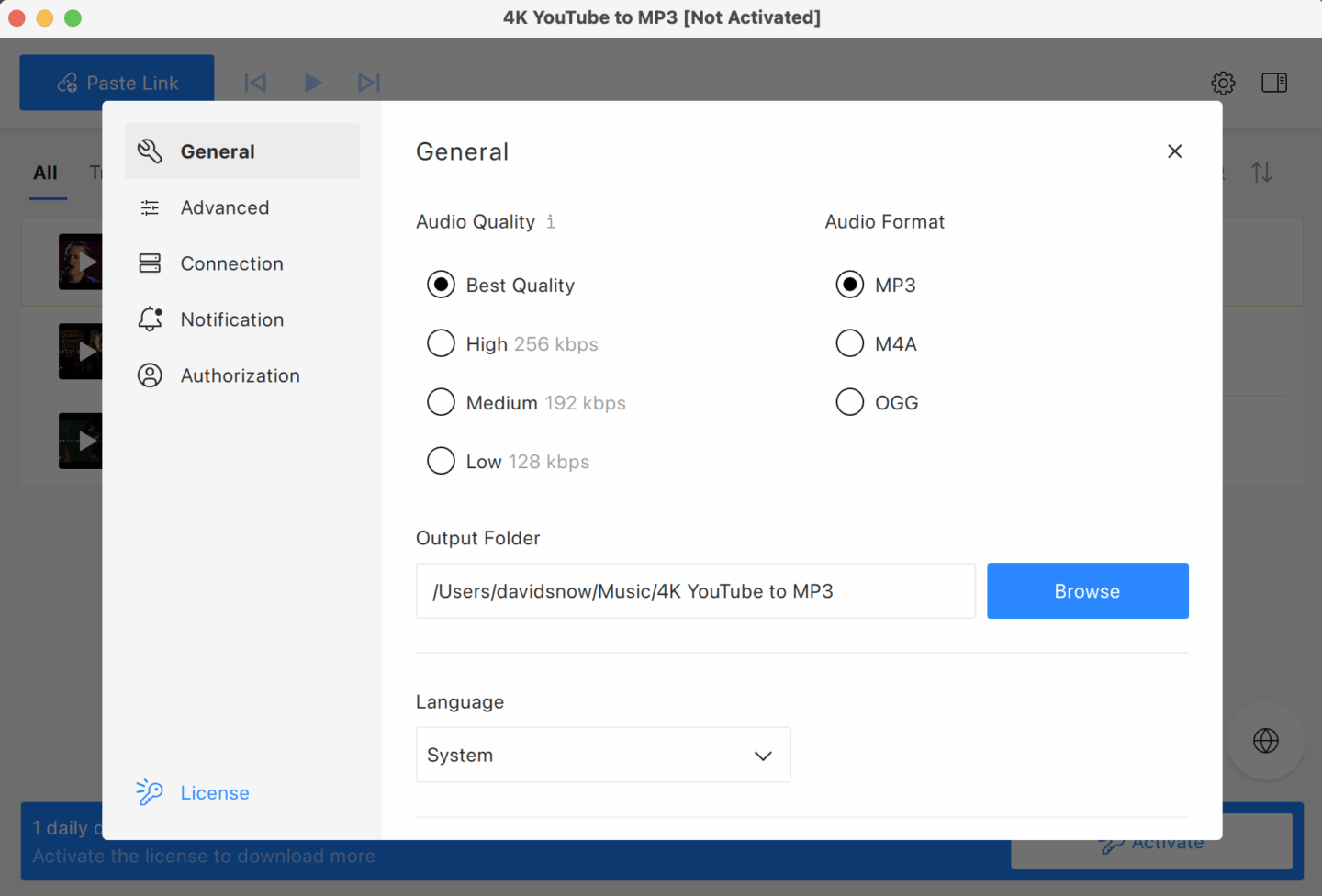The height and width of the screenshot is (896, 1322).
Task: Switch to the All tab
Action: click(x=47, y=173)
